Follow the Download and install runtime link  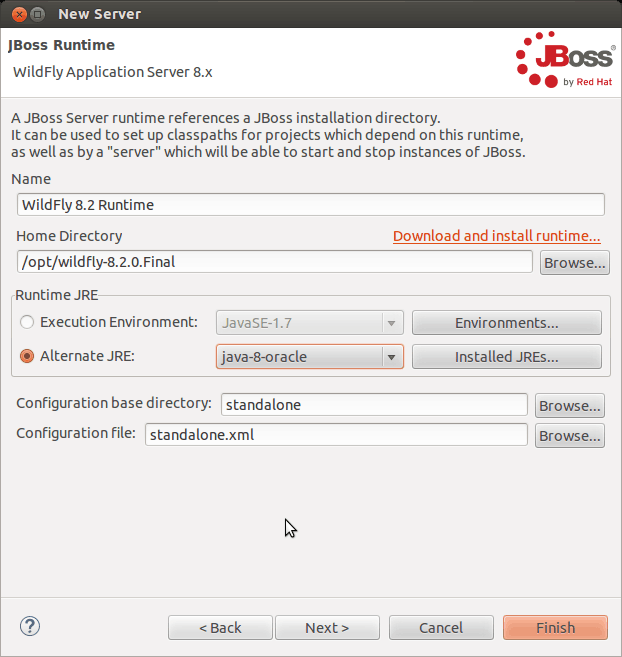[x=497, y=236]
